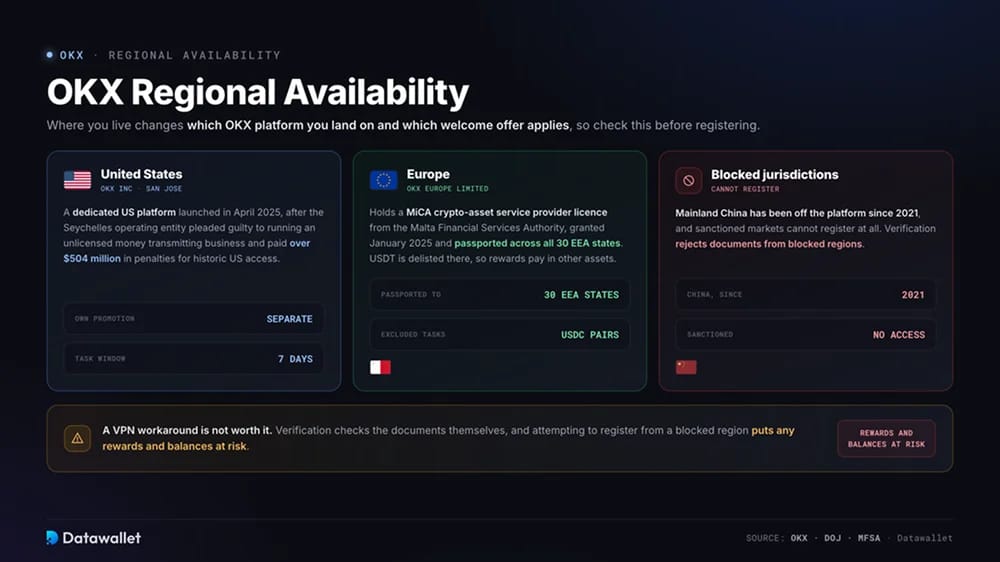The width and height of the screenshot is (1000, 562).
Task: Select the China Since 2021 row
Action: tap(805, 295)
